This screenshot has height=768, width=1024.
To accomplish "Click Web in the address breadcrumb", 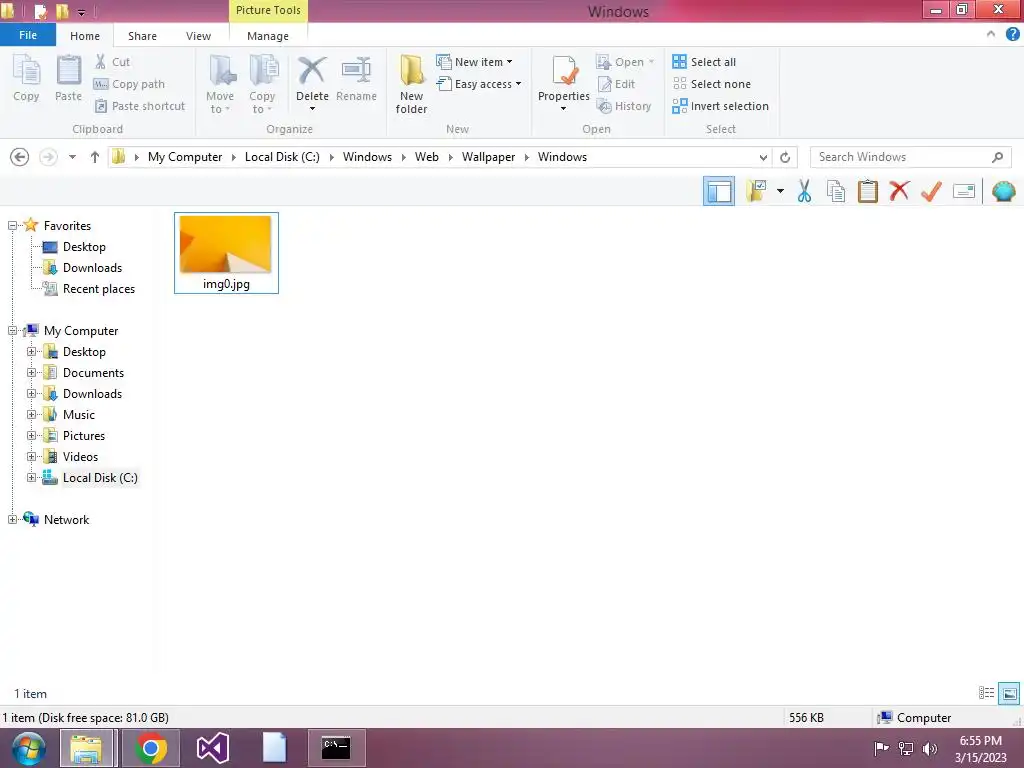I will point(426,157).
